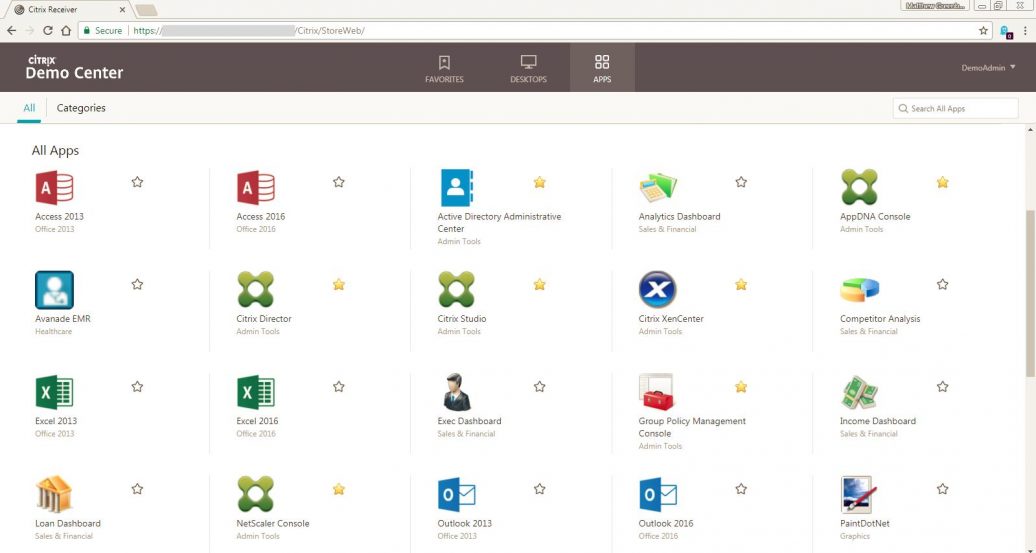
Task: Show the Categories view
Action: 81,108
